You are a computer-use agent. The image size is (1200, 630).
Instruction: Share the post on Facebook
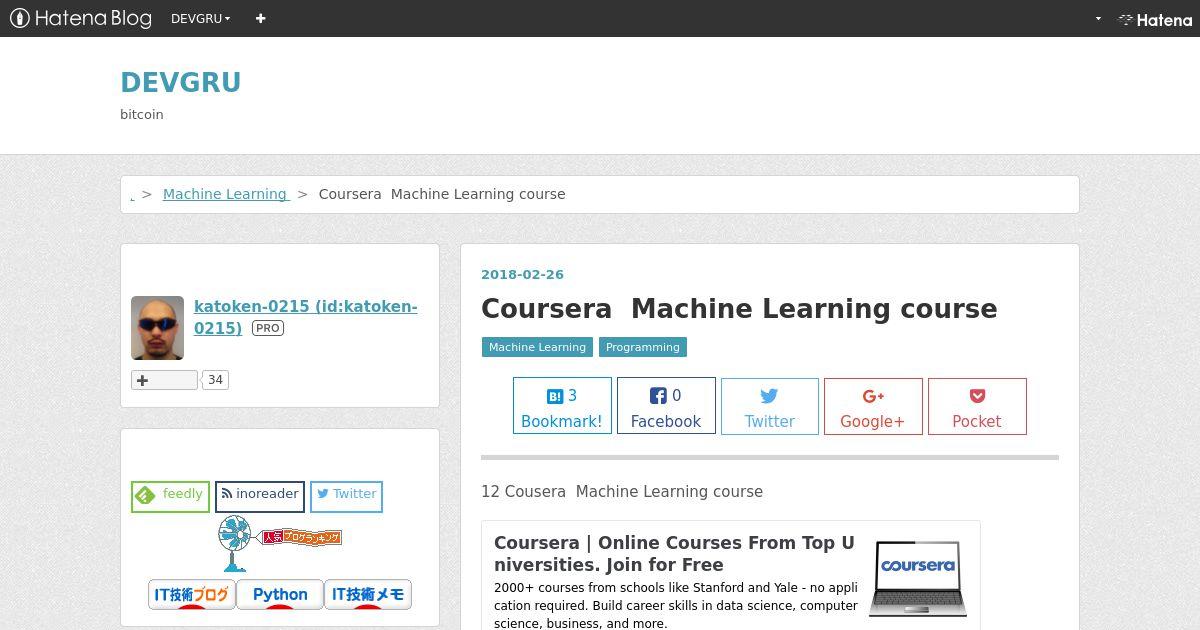[x=666, y=406]
